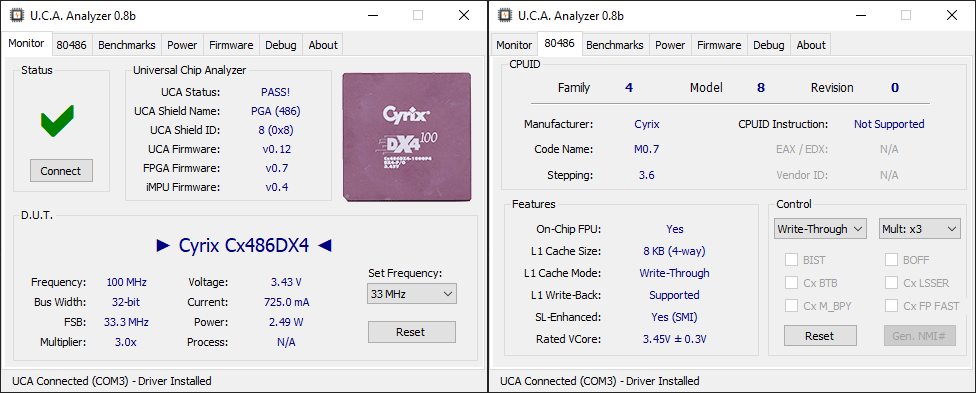Go to Firmware tab in right window

719,45
